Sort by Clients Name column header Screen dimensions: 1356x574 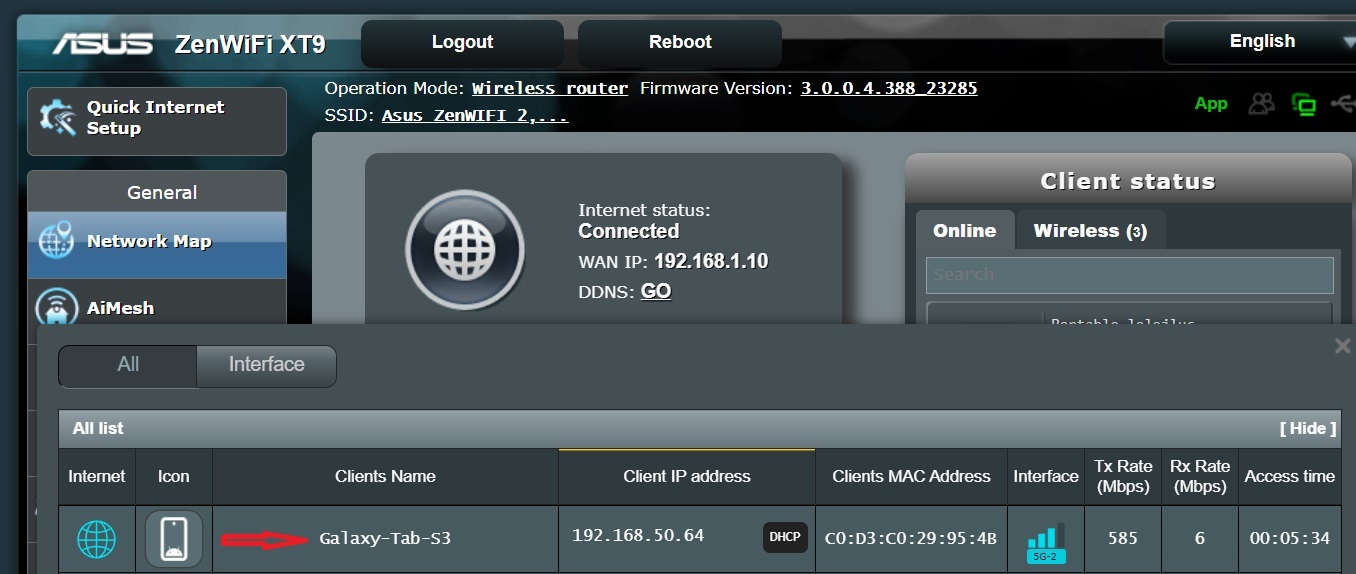coord(385,477)
